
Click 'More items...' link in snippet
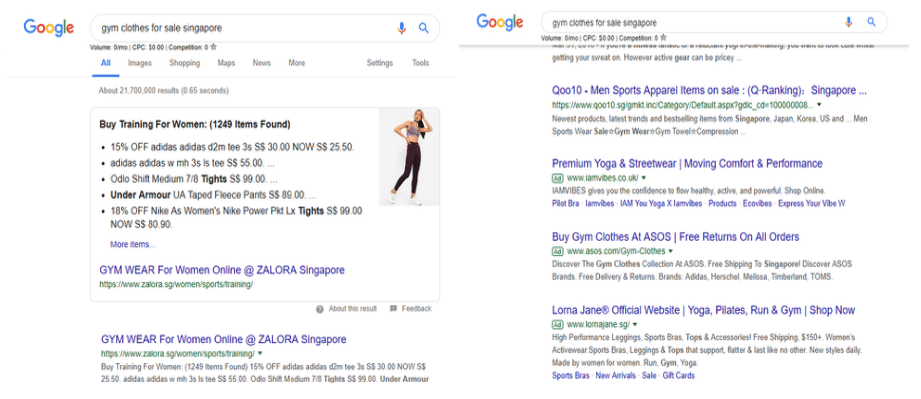[133, 244]
